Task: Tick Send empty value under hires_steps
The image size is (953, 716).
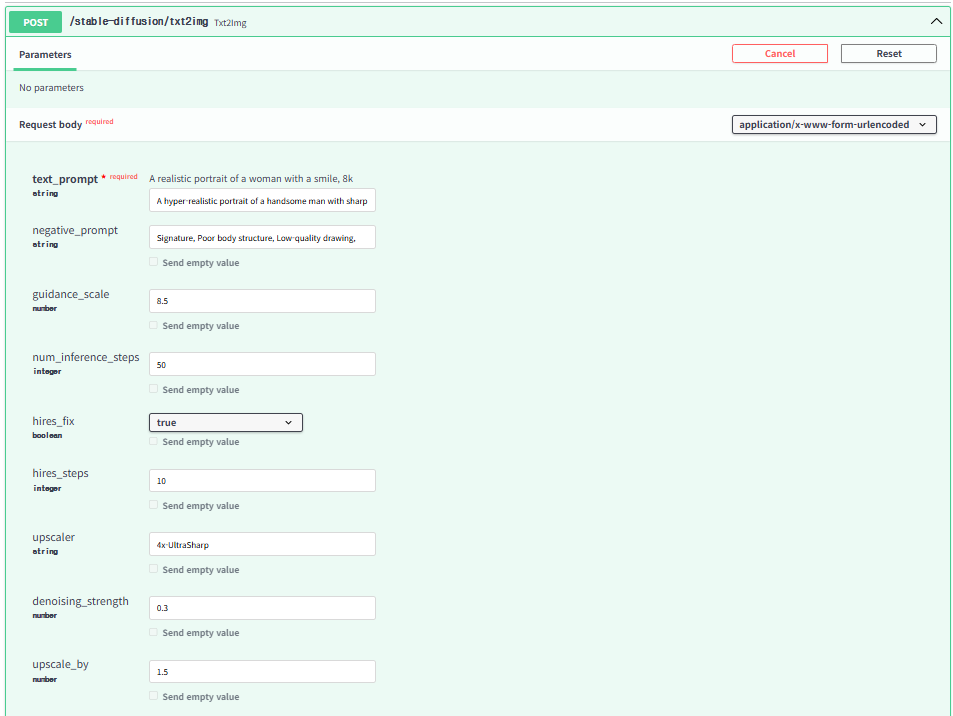Action: [x=154, y=505]
